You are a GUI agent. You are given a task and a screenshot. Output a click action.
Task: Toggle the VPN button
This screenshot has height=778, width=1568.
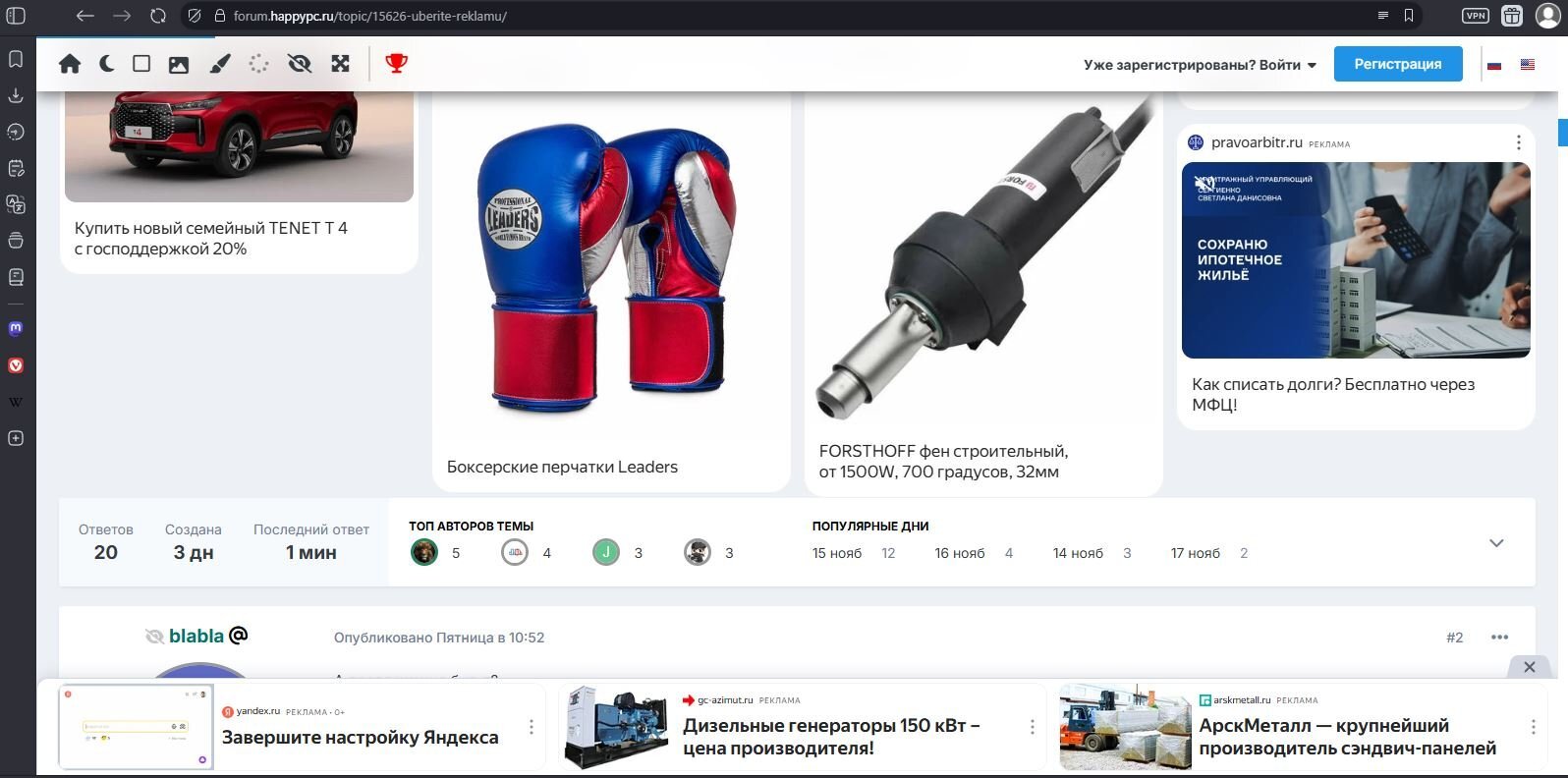1475,16
